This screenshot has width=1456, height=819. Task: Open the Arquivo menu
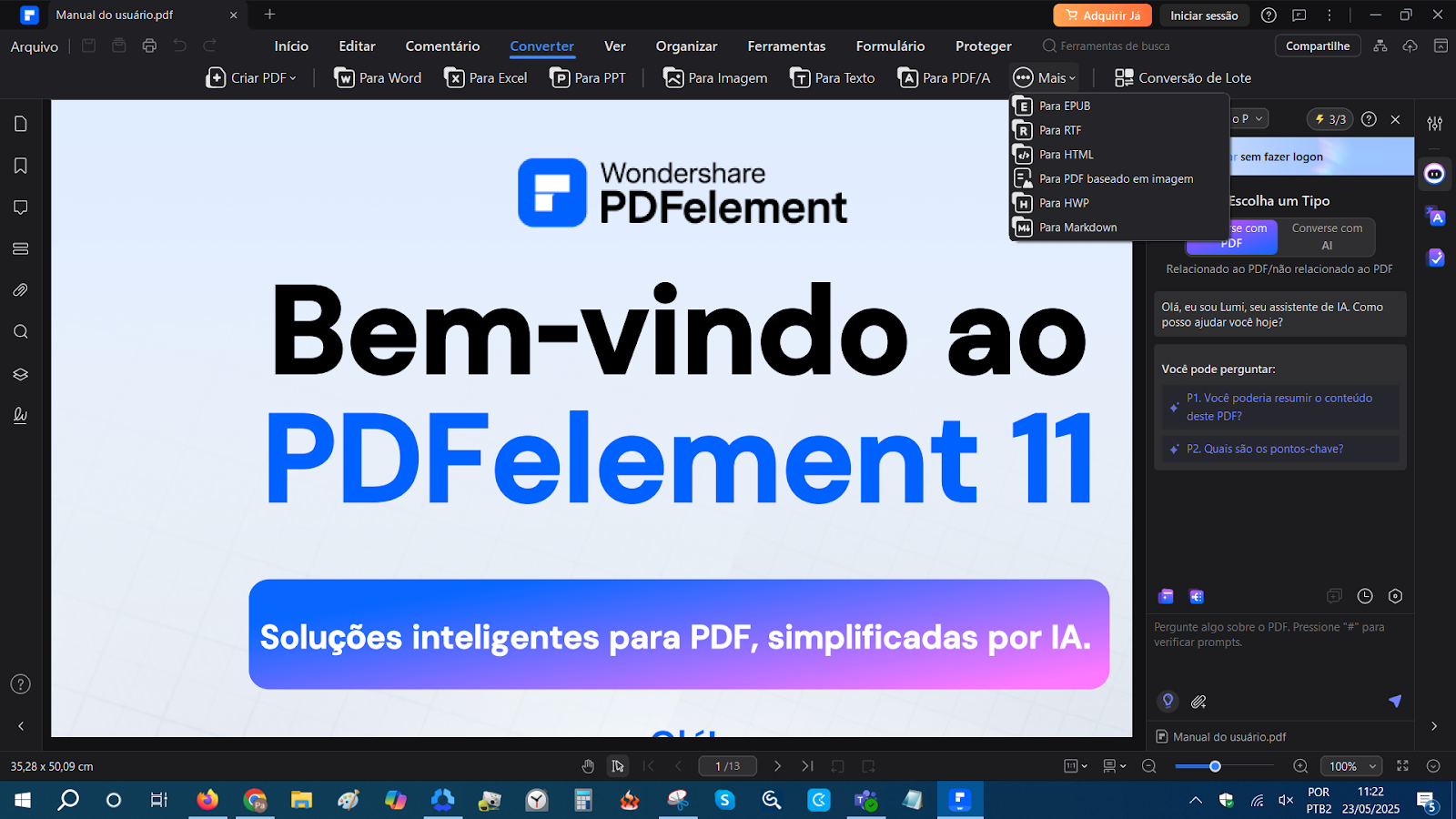point(35,46)
